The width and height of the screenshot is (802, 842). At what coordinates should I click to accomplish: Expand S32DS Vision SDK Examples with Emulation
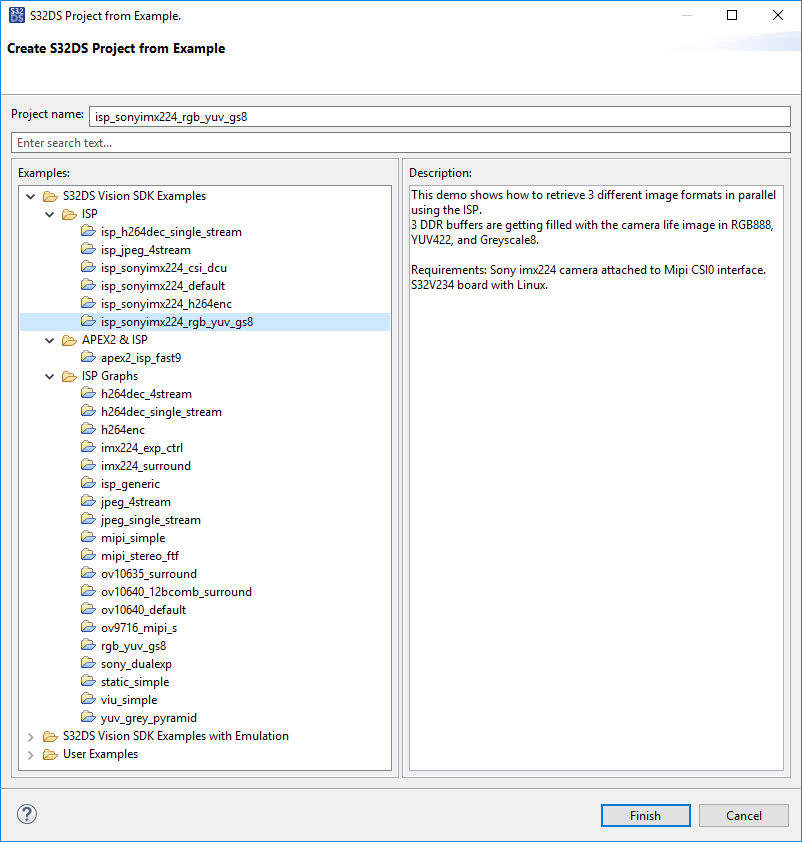tap(31, 736)
